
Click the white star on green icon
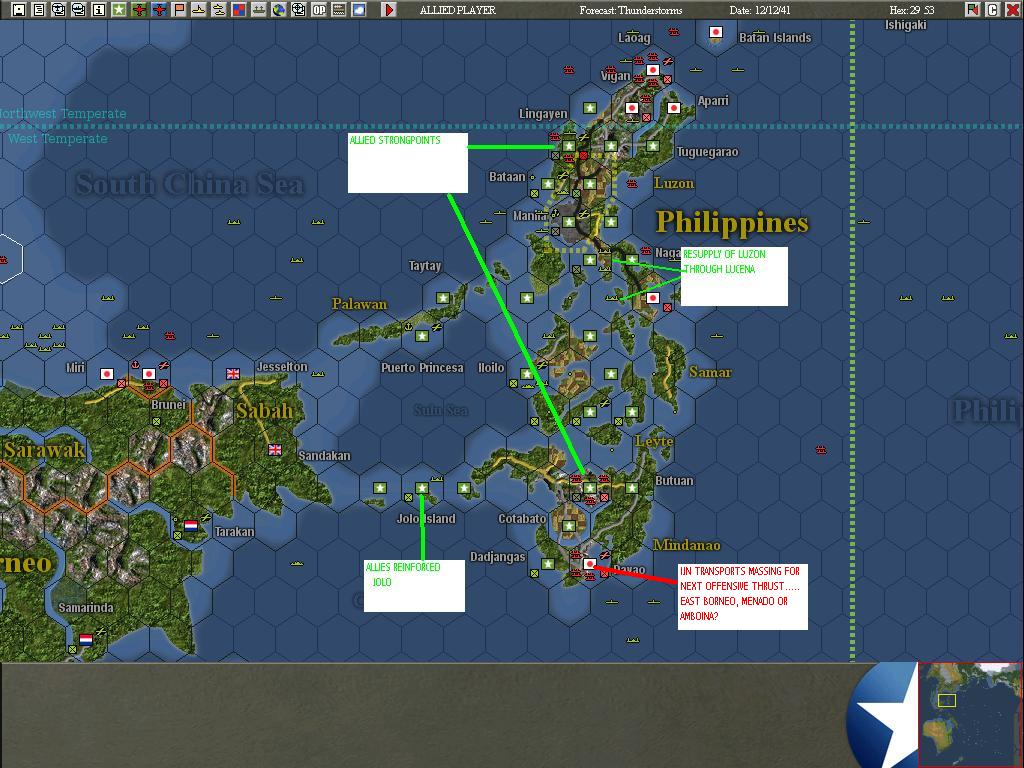click(x=119, y=10)
